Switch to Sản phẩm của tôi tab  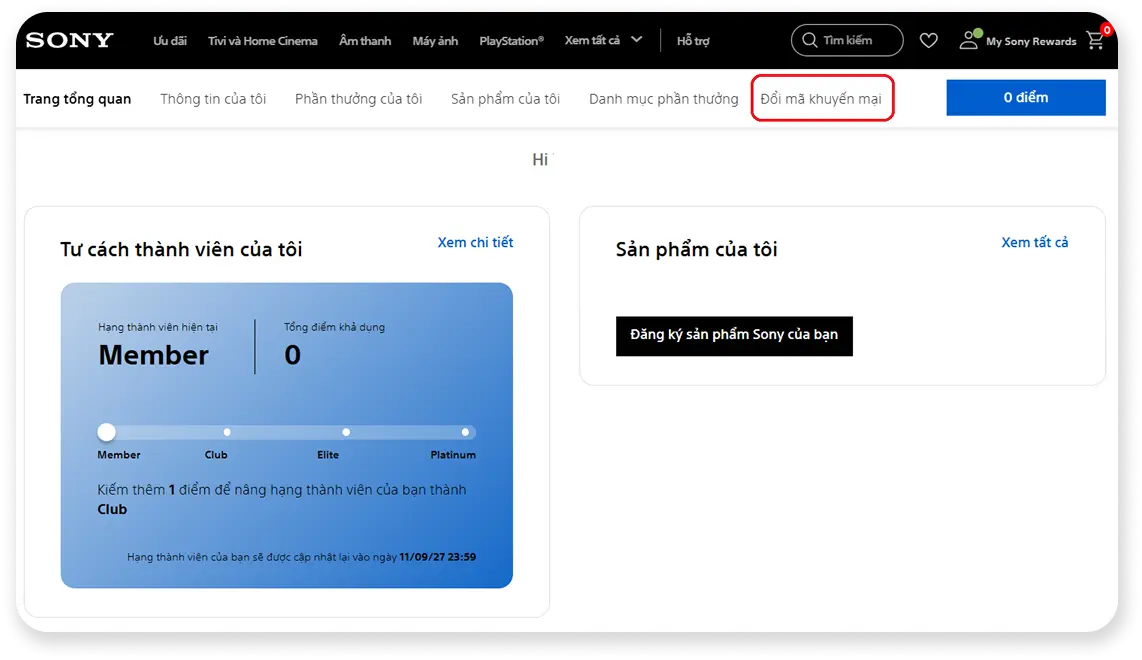(505, 98)
